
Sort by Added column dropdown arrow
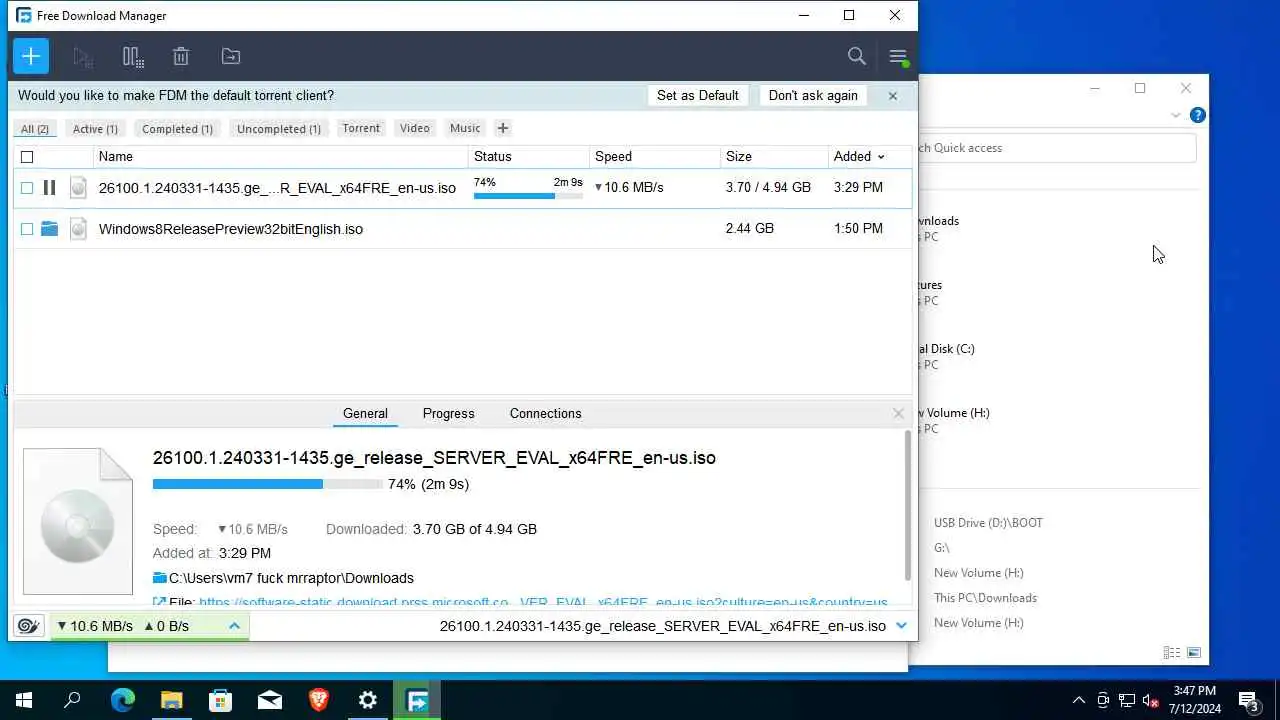881,157
